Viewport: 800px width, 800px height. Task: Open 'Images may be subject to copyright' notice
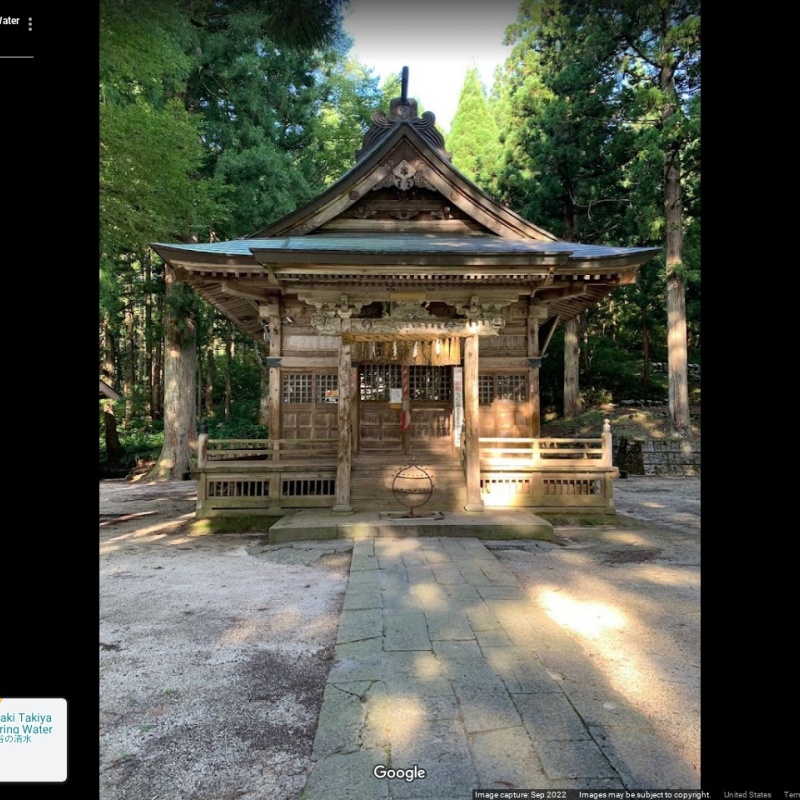[x=644, y=795]
